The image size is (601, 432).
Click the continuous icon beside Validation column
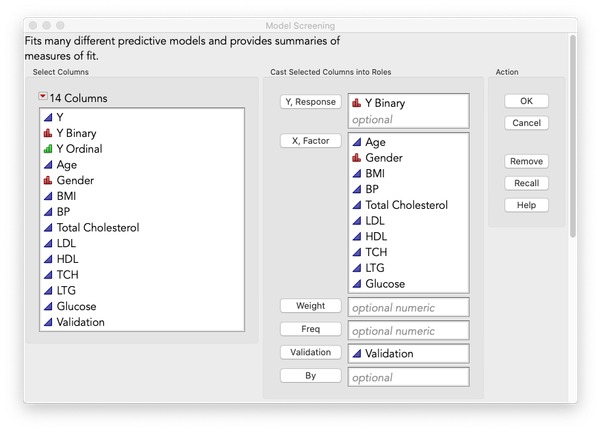47,322
